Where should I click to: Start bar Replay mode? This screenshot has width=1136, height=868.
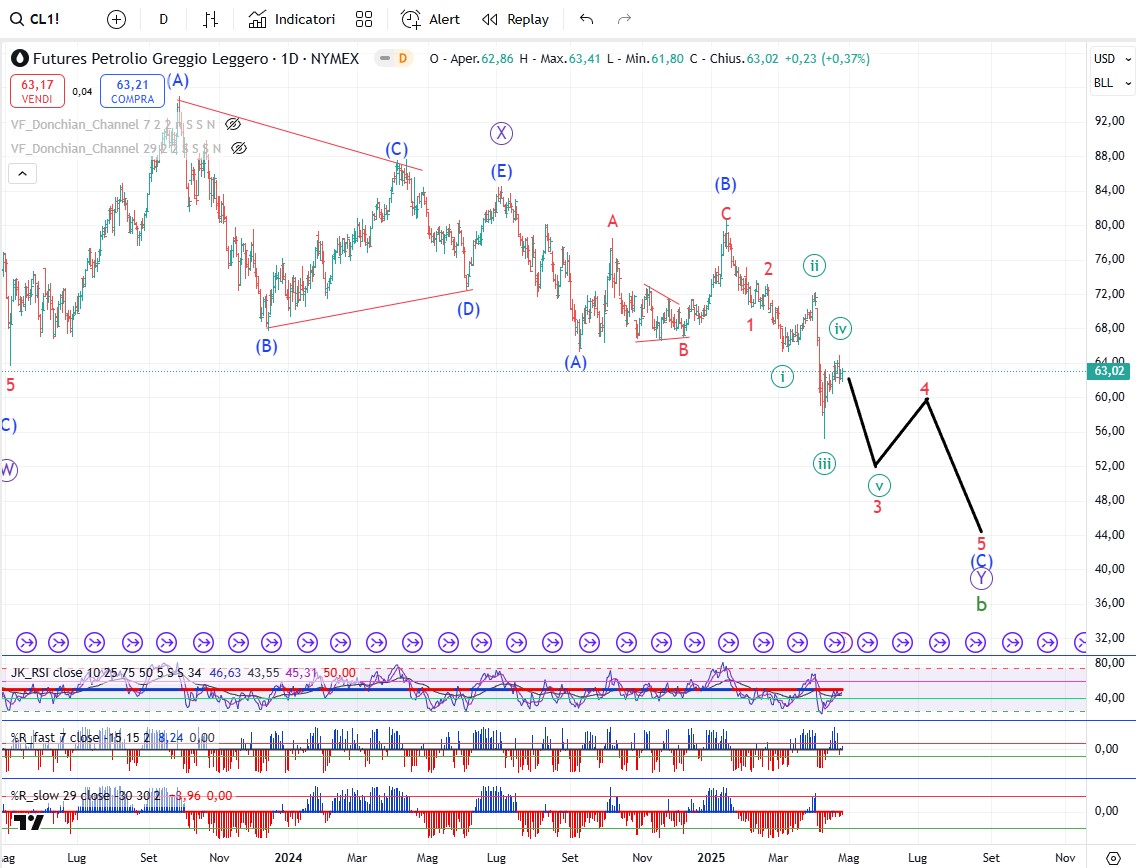tap(516, 20)
